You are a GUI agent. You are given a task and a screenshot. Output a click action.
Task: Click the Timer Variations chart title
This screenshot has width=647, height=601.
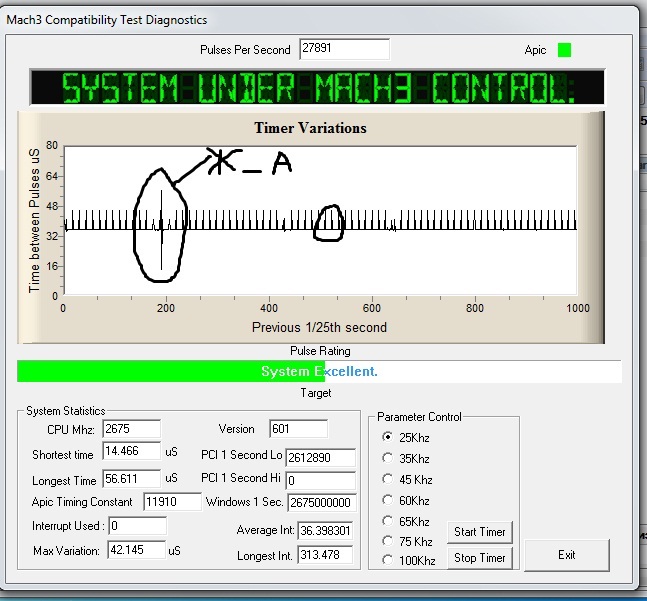pyautogui.click(x=310, y=128)
